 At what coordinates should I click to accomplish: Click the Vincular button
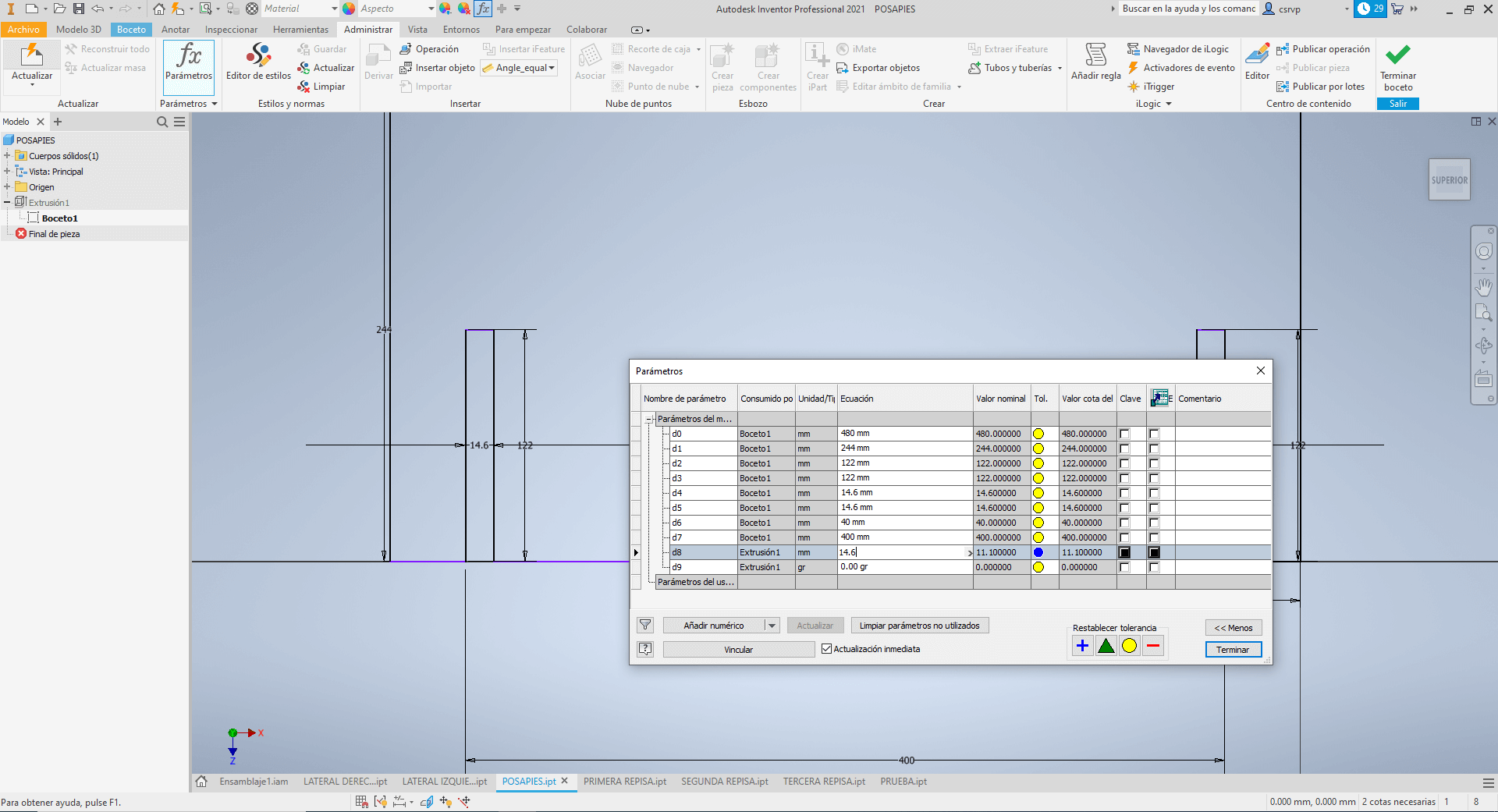point(738,650)
